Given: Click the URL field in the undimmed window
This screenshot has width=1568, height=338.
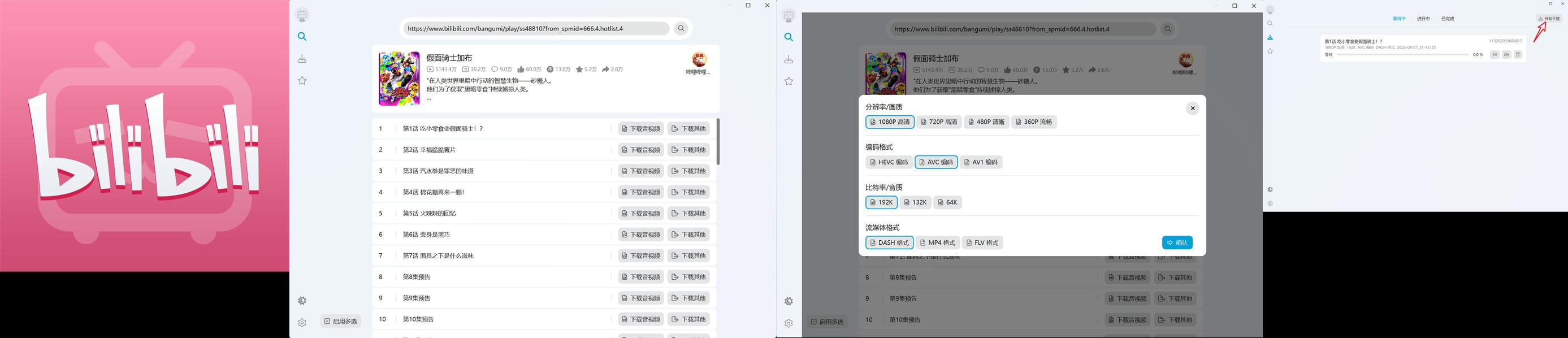Looking at the screenshot, I should coord(536,29).
